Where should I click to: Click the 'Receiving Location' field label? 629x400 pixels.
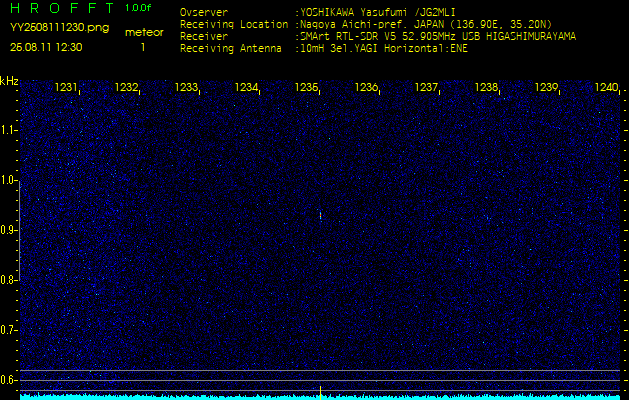pos(234,24)
